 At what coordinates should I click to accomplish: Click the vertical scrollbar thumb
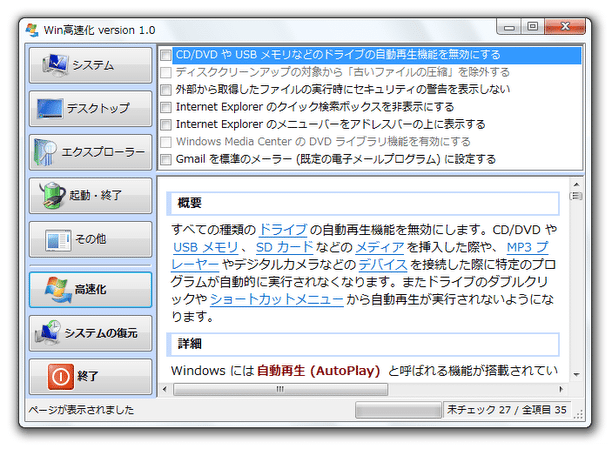click(x=576, y=196)
